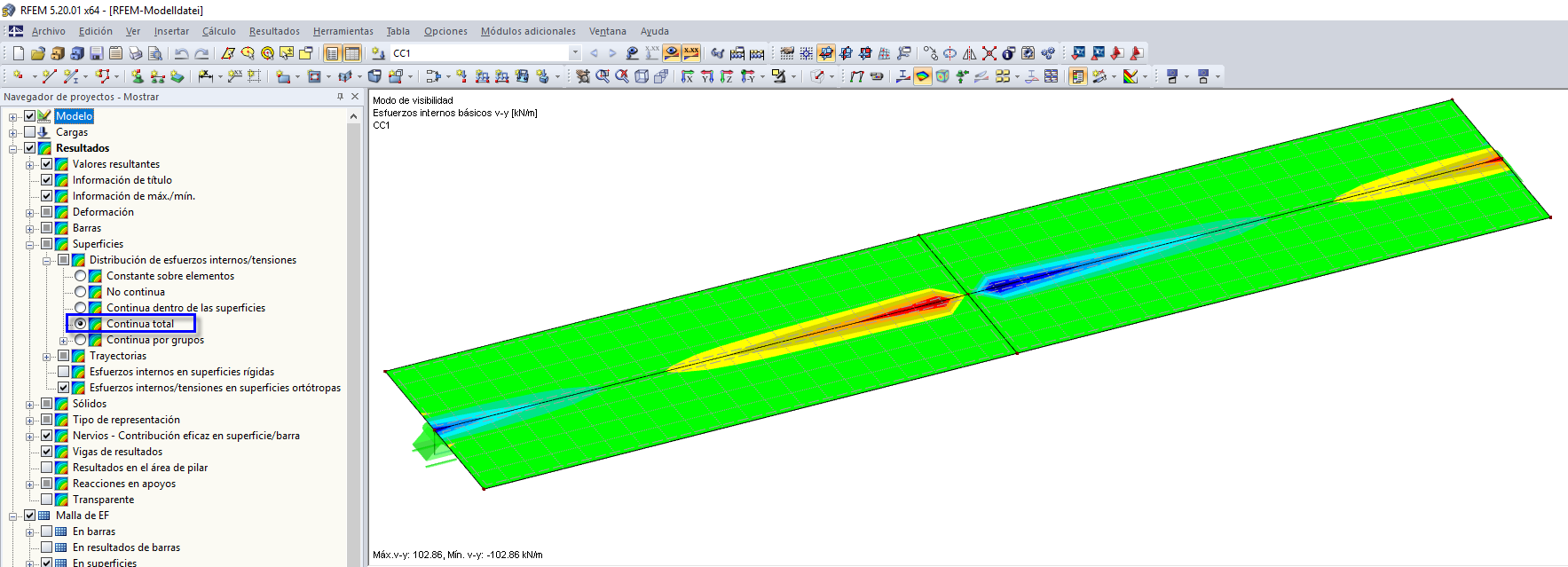Open the Ayuda menu
Image resolution: width=1568 pixels, height=567 pixels.
click(655, 31)
